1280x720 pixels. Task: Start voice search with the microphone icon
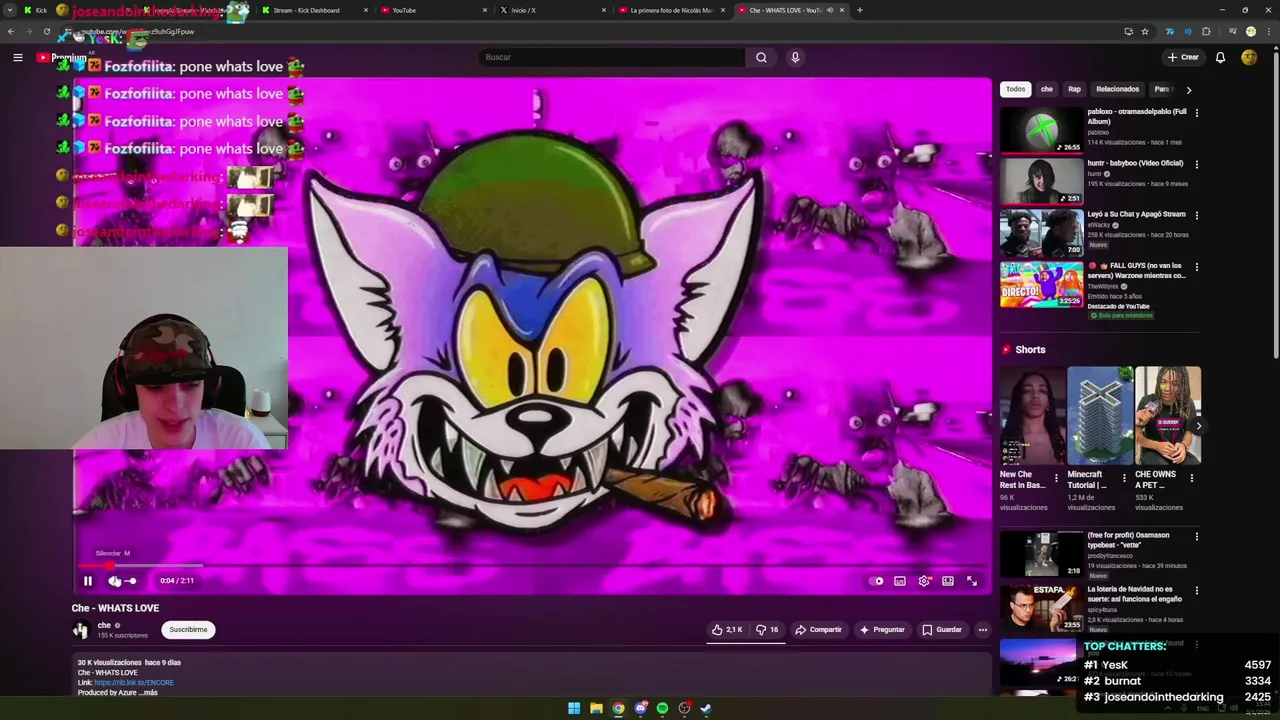pos(795,57)
